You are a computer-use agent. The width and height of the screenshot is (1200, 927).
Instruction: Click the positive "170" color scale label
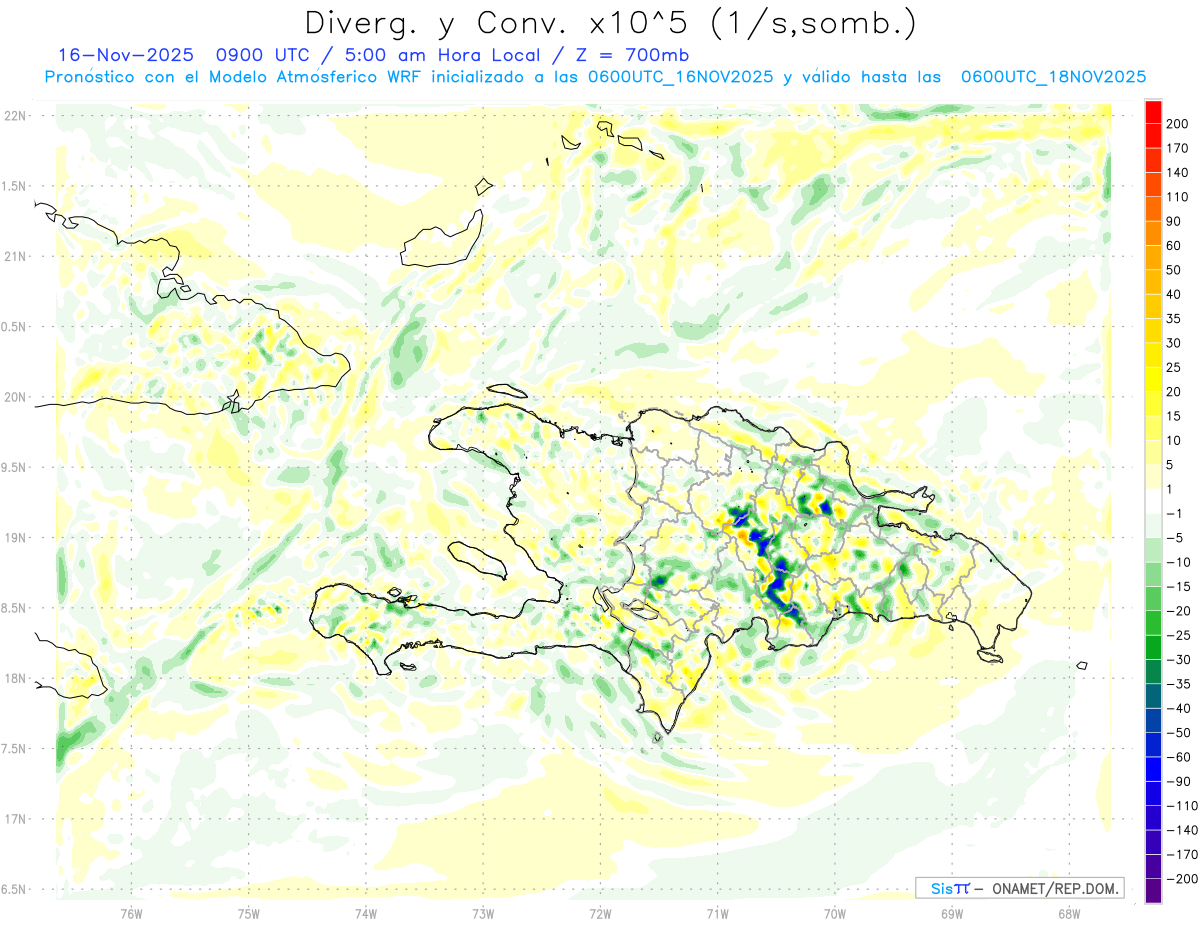1177,148
